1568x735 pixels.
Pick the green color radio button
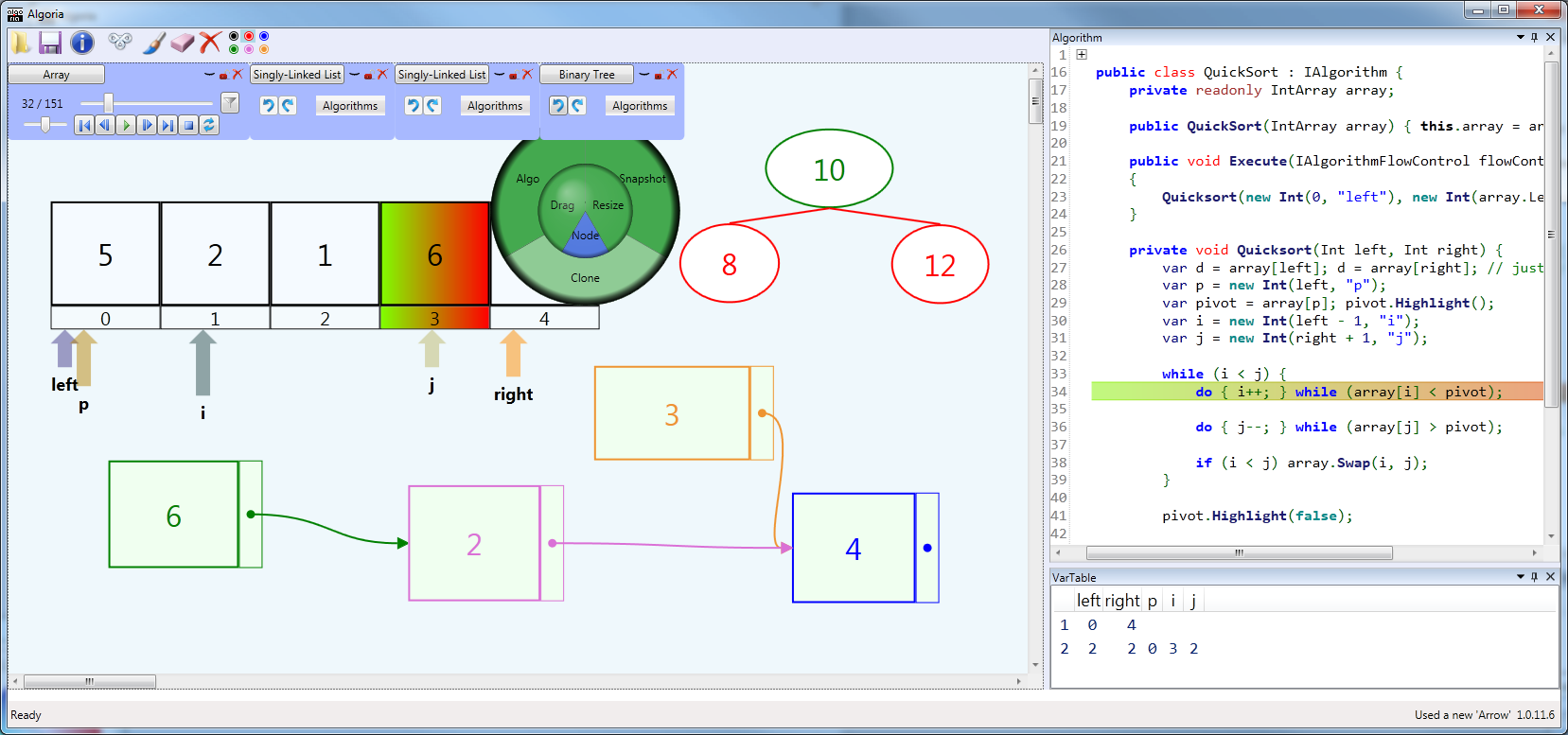(234, 49)
